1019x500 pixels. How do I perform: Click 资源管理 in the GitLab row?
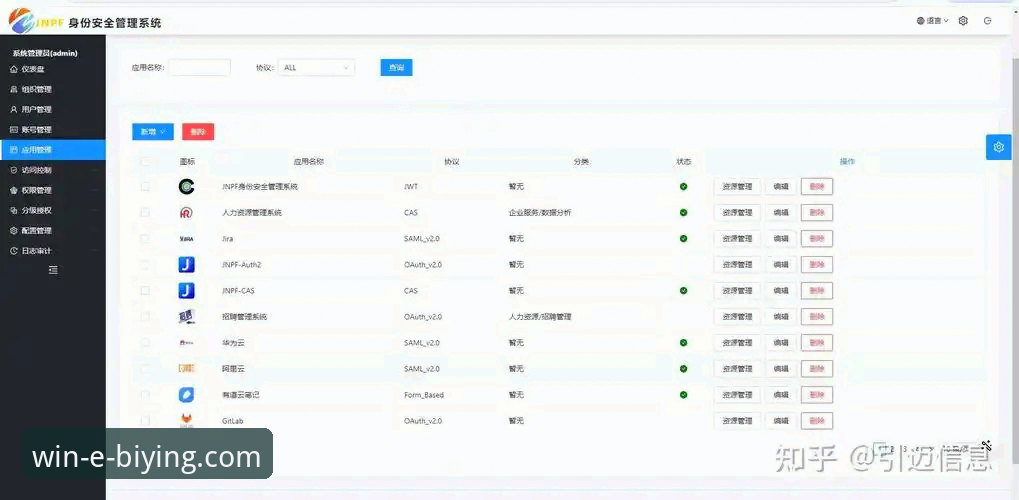(737, 421)
